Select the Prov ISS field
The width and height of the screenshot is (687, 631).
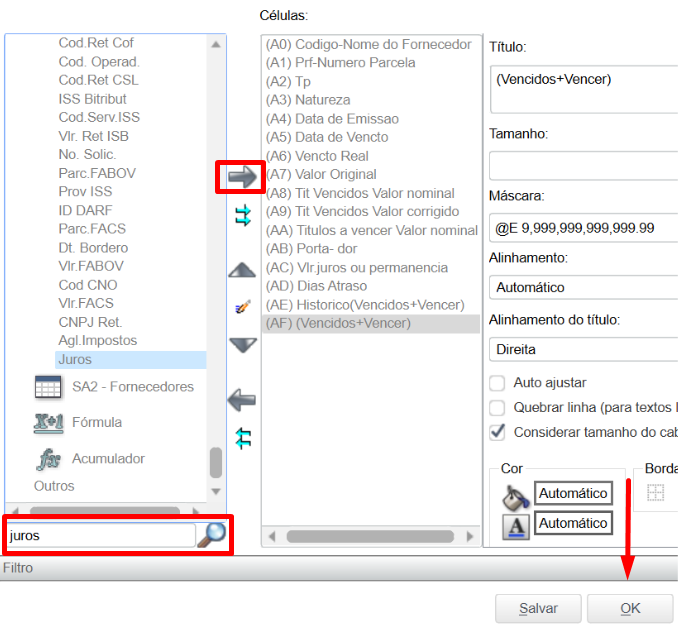pyautogui.click(x=85, y=191)
